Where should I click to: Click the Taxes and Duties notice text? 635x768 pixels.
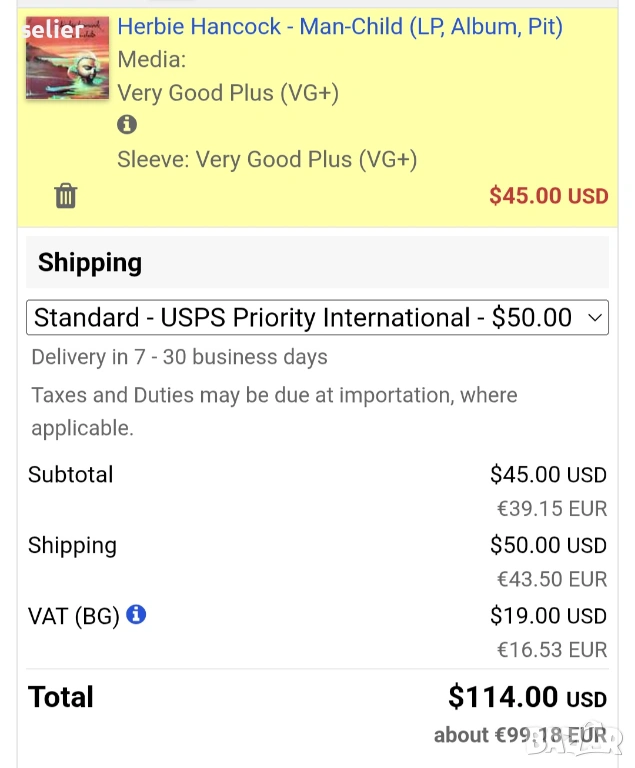point(274,395)
